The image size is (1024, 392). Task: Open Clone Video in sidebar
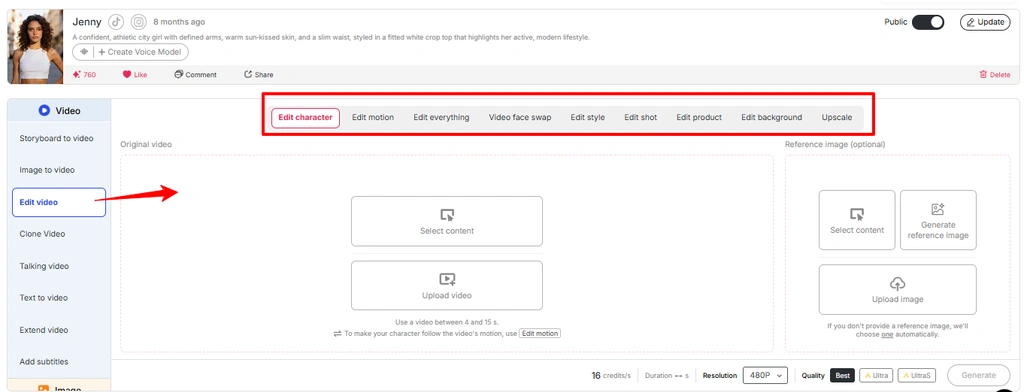(x=42, y=234)
